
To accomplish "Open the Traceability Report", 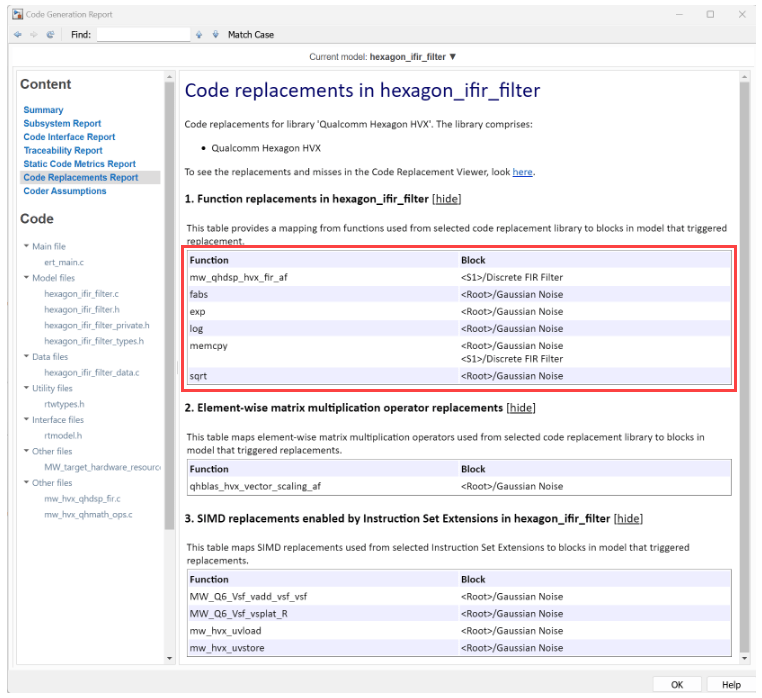I will [63, 151].
